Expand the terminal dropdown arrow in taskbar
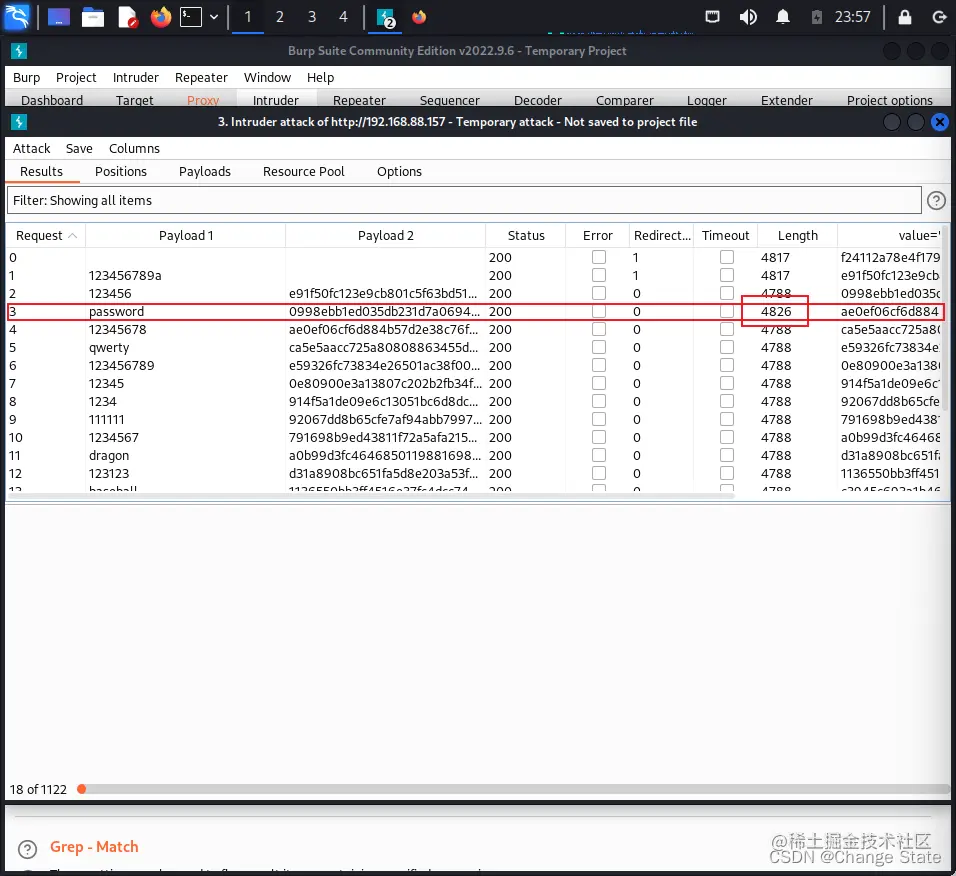 (x=214, y=17)
